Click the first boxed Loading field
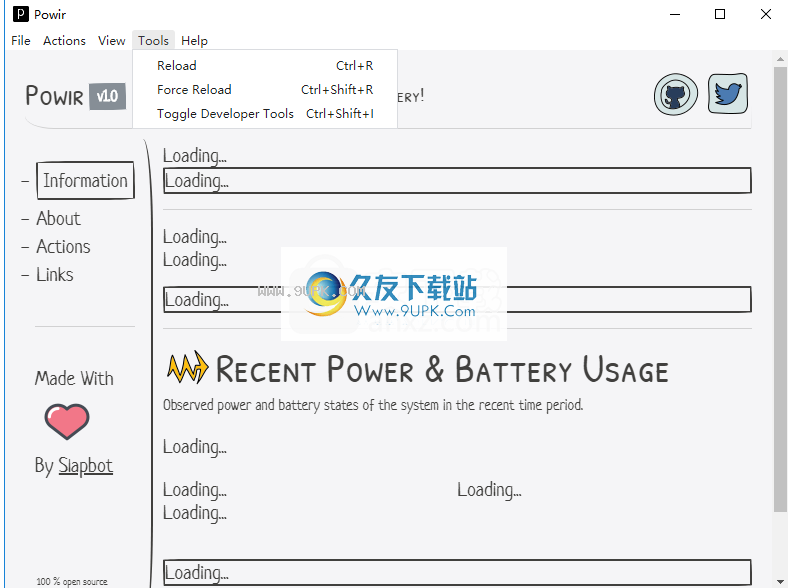The width and height of the screenshot is (788, 588). coord(457,181)
